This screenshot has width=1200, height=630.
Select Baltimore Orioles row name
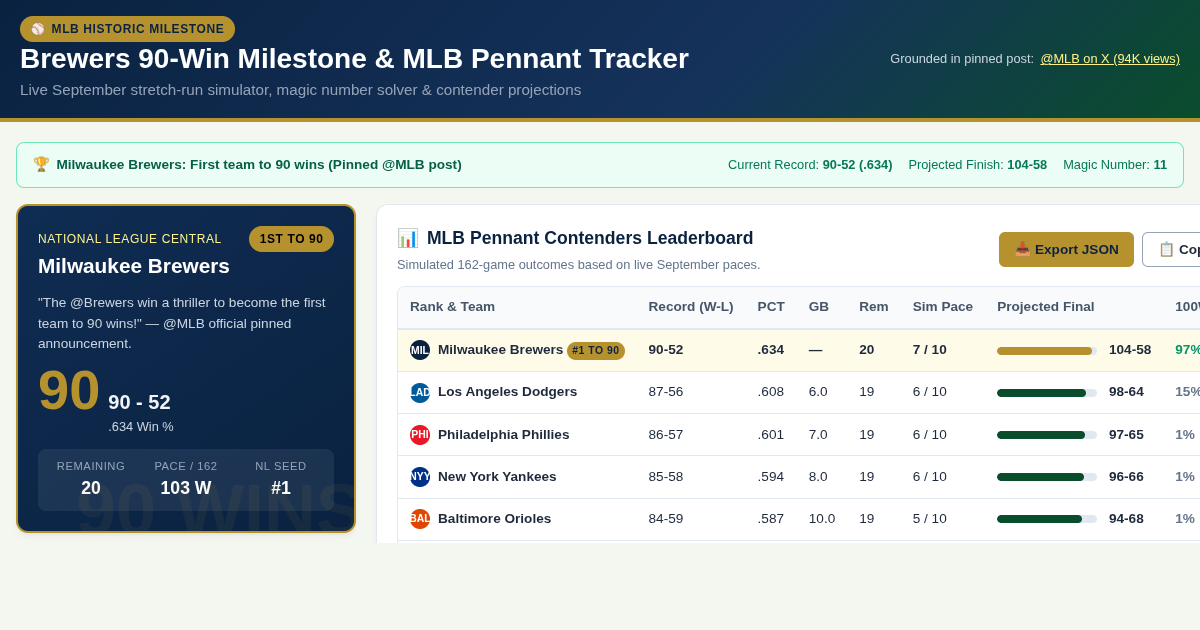pyautogui.click(x=494, y=519)
